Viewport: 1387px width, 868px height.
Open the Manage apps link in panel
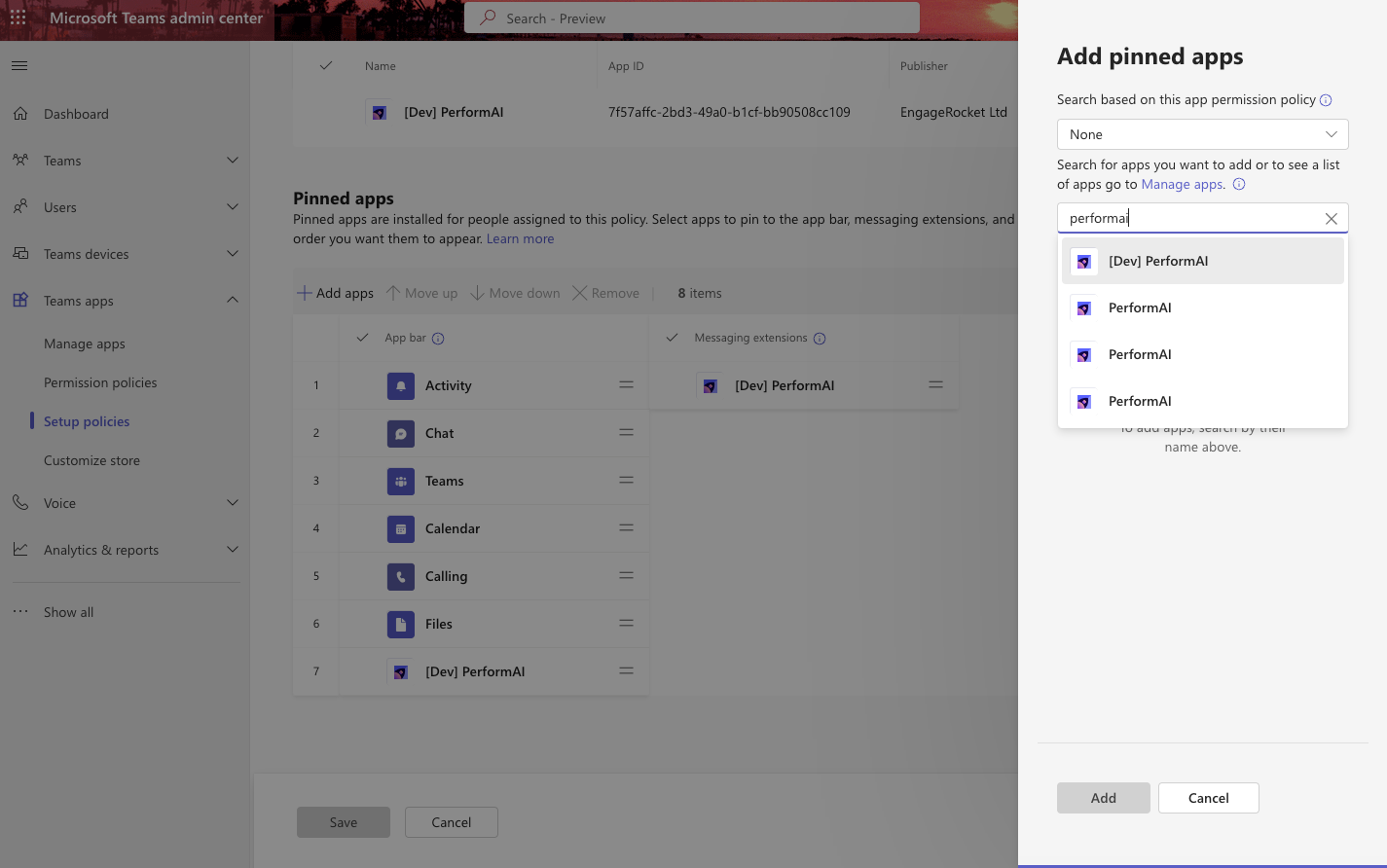pos(1184,184)
